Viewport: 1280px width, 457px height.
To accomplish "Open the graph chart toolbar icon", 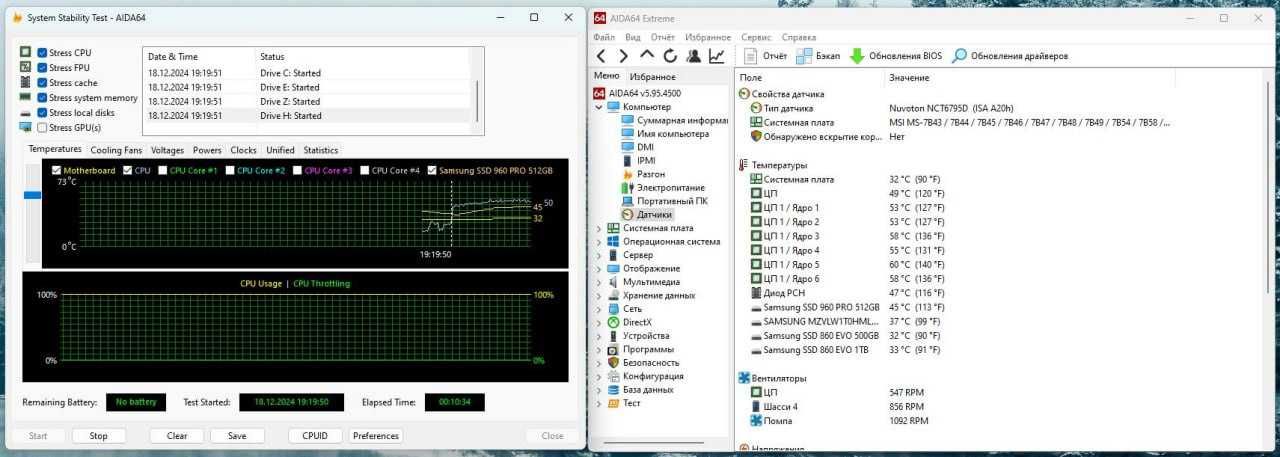I will [717, 56].
